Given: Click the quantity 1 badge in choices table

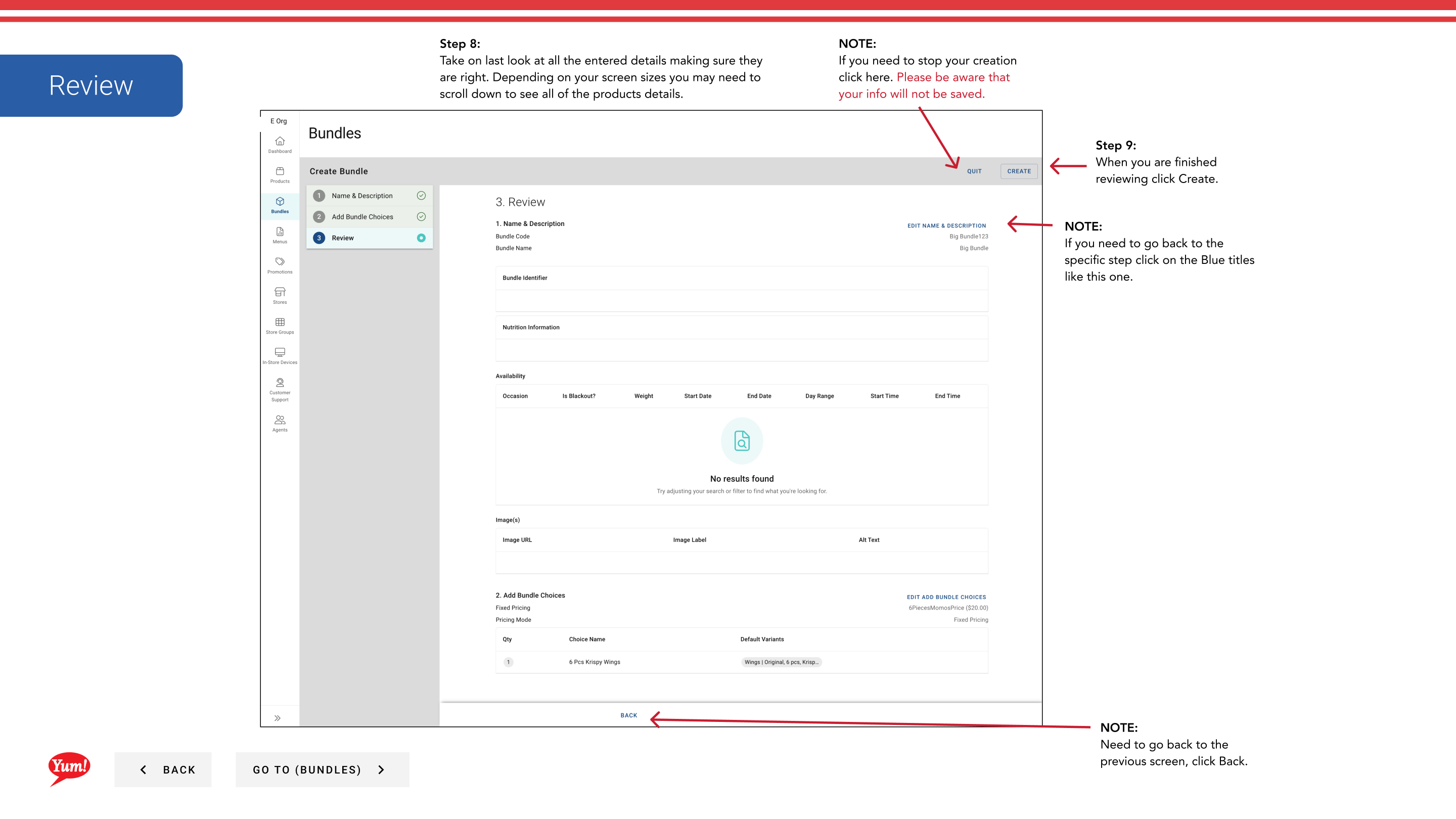Looking at the screenshot, I should click(x=508, y=662).
